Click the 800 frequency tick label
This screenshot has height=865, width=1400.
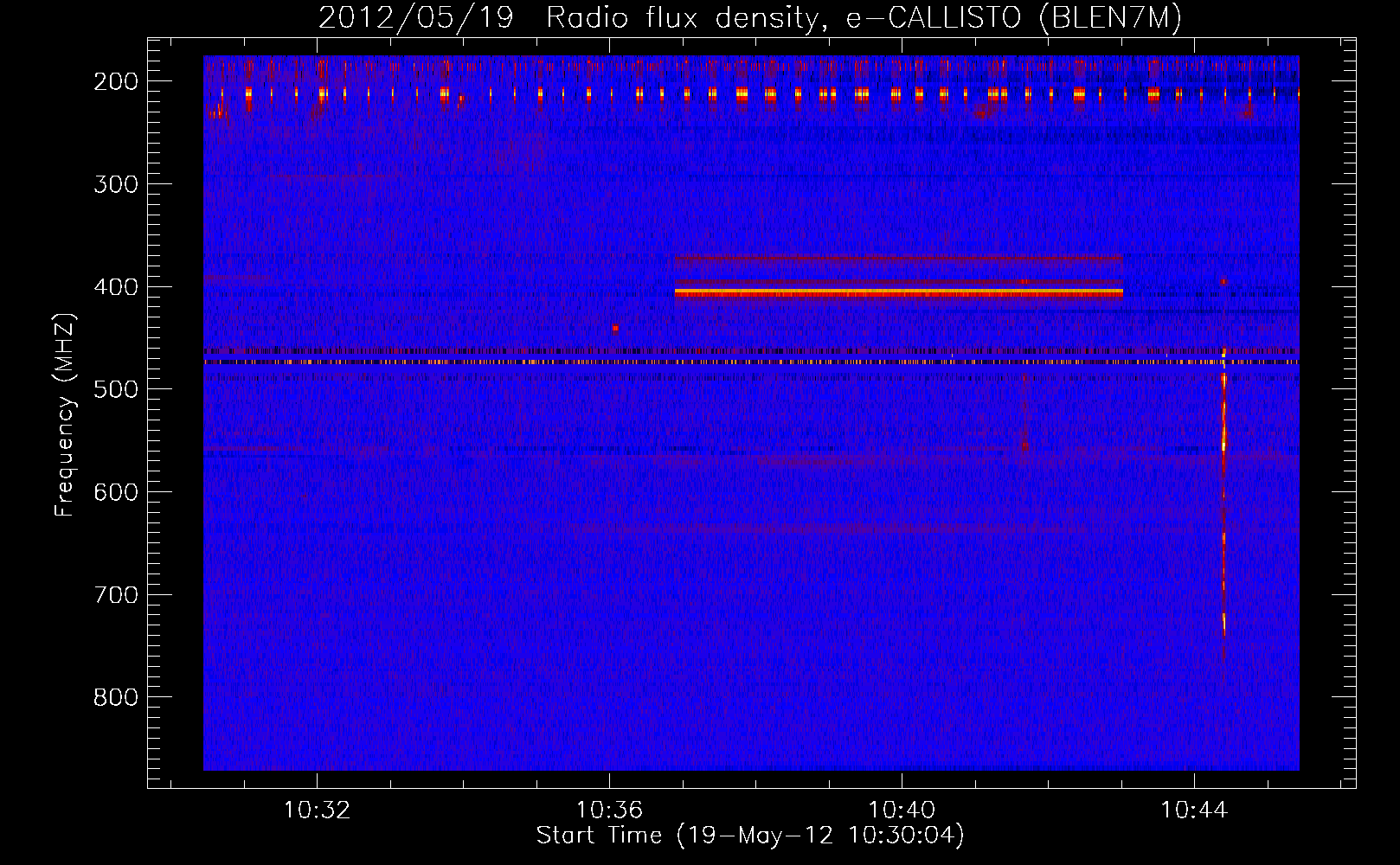pyautogui.click(x=116, y=697)
